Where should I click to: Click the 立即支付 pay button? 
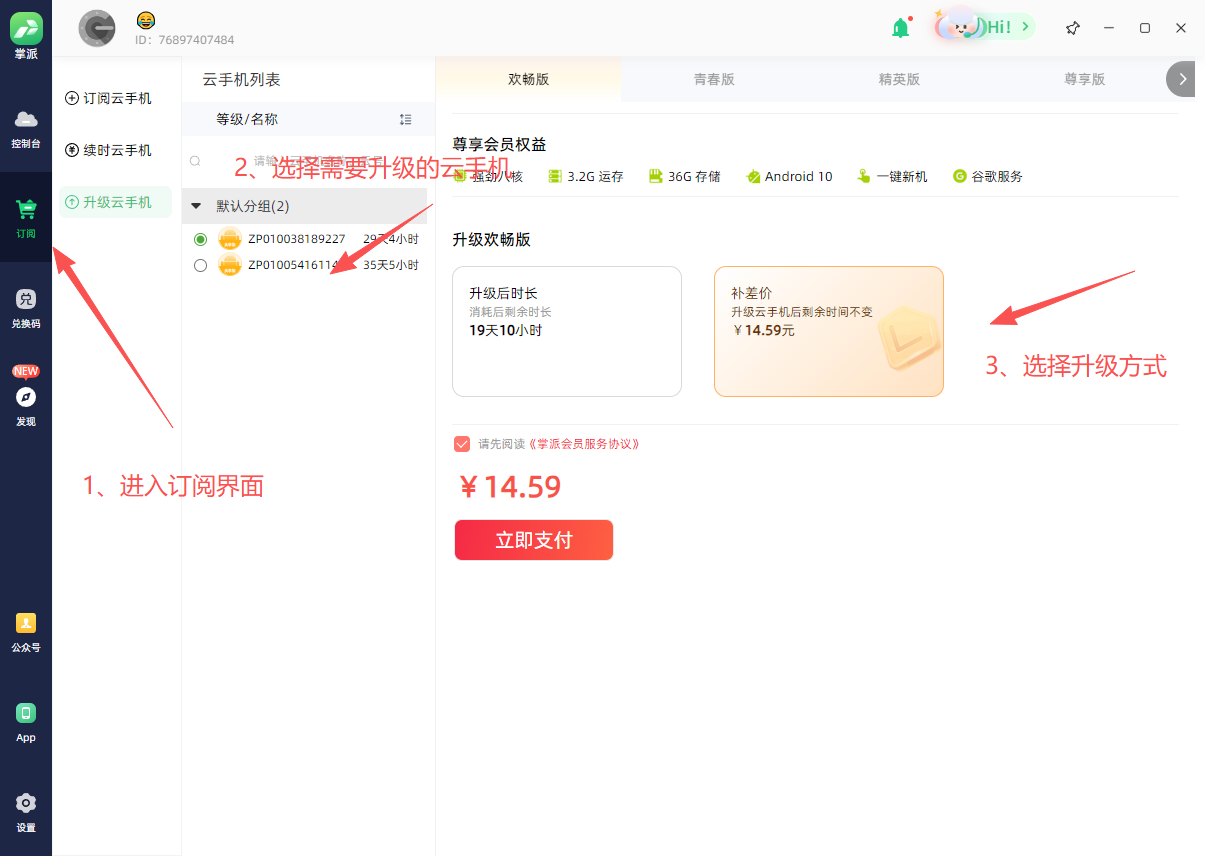pyautogui.click(x=534, y=540)
